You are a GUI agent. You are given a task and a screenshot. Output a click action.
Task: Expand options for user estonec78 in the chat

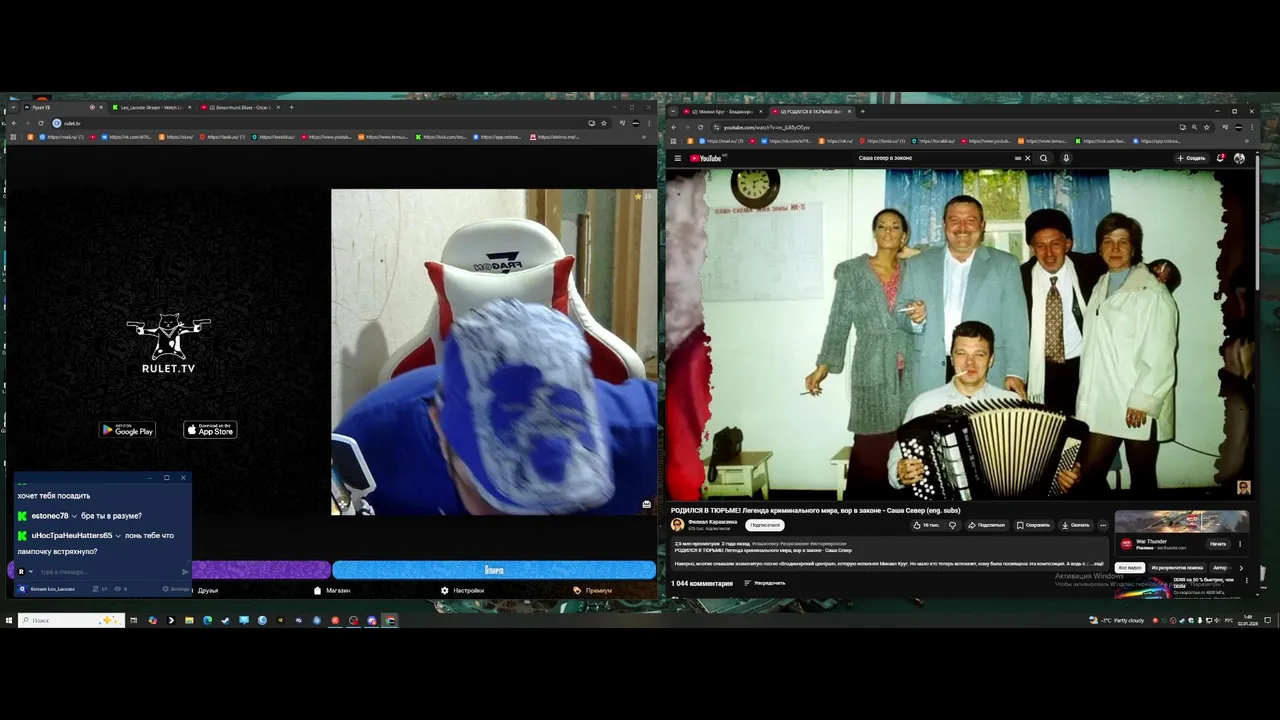tap(74, 516)
